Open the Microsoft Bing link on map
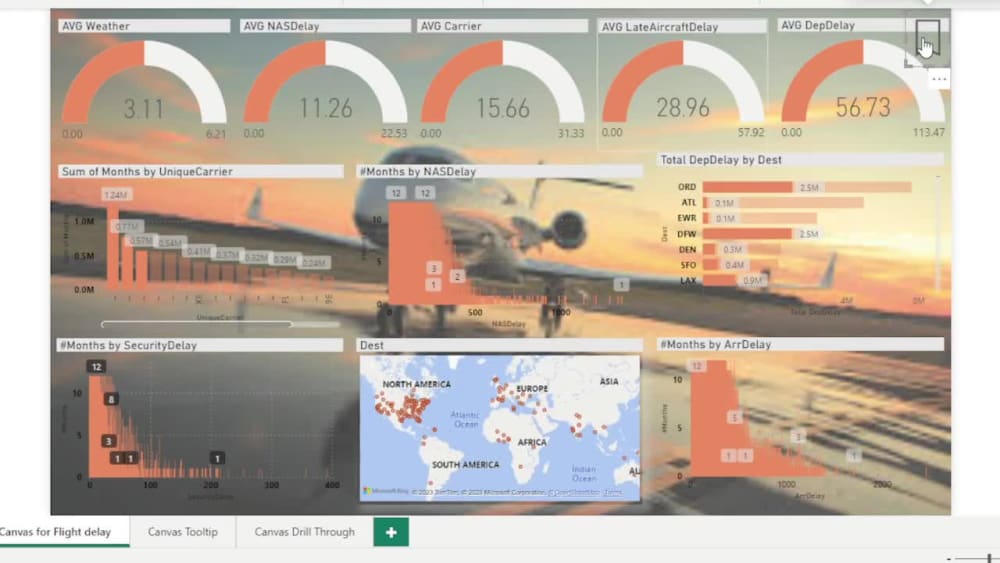1000x563 pixels. [x=386, y=492]
